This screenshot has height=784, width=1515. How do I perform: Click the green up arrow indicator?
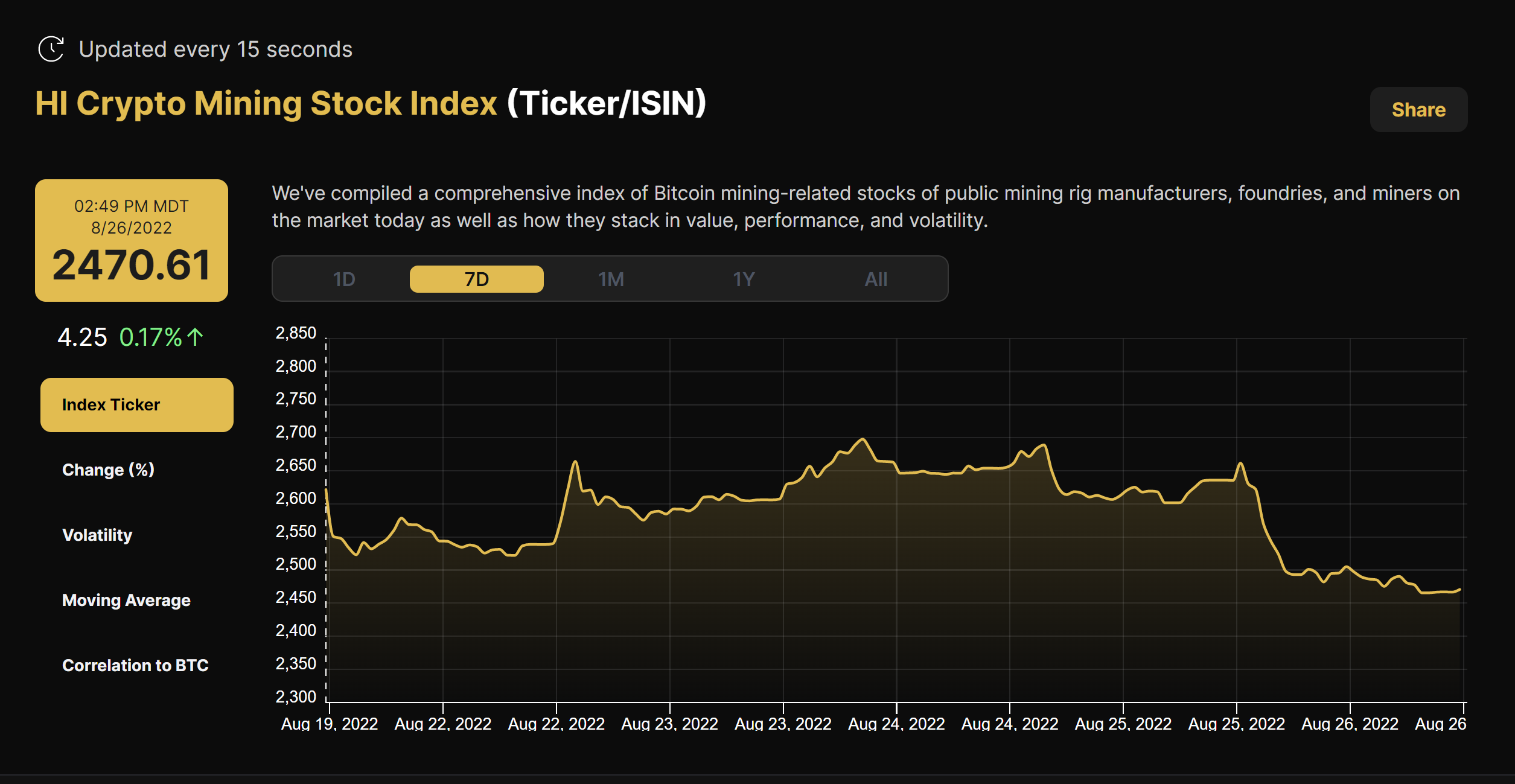coord(195,337)
